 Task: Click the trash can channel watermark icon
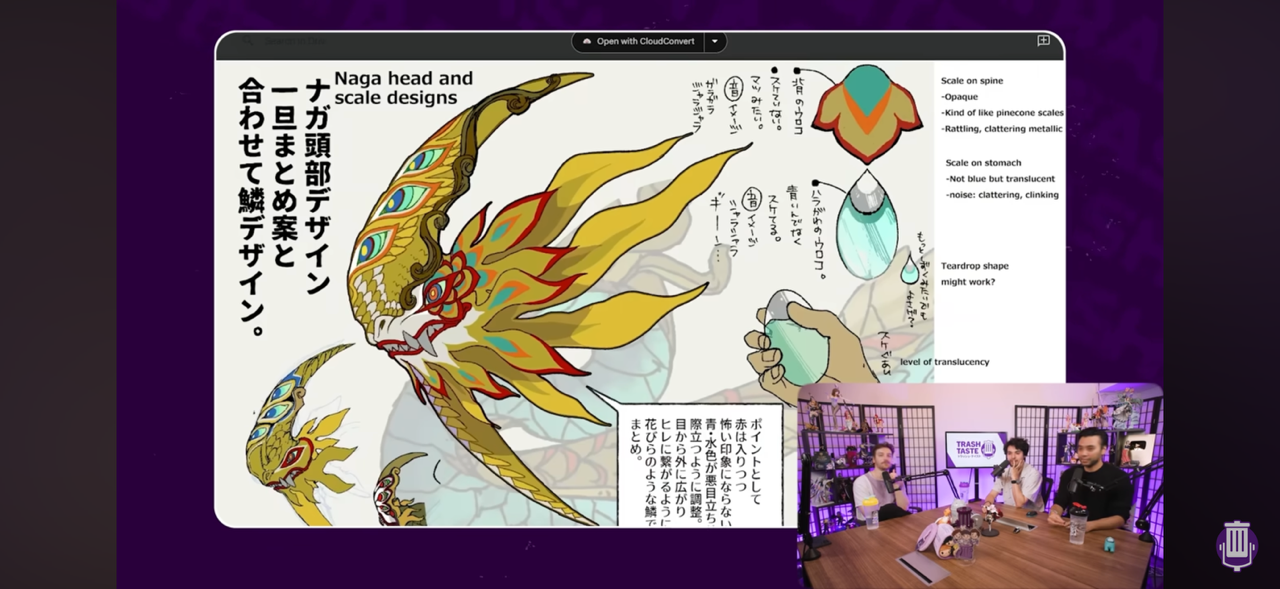point(1236,545)
